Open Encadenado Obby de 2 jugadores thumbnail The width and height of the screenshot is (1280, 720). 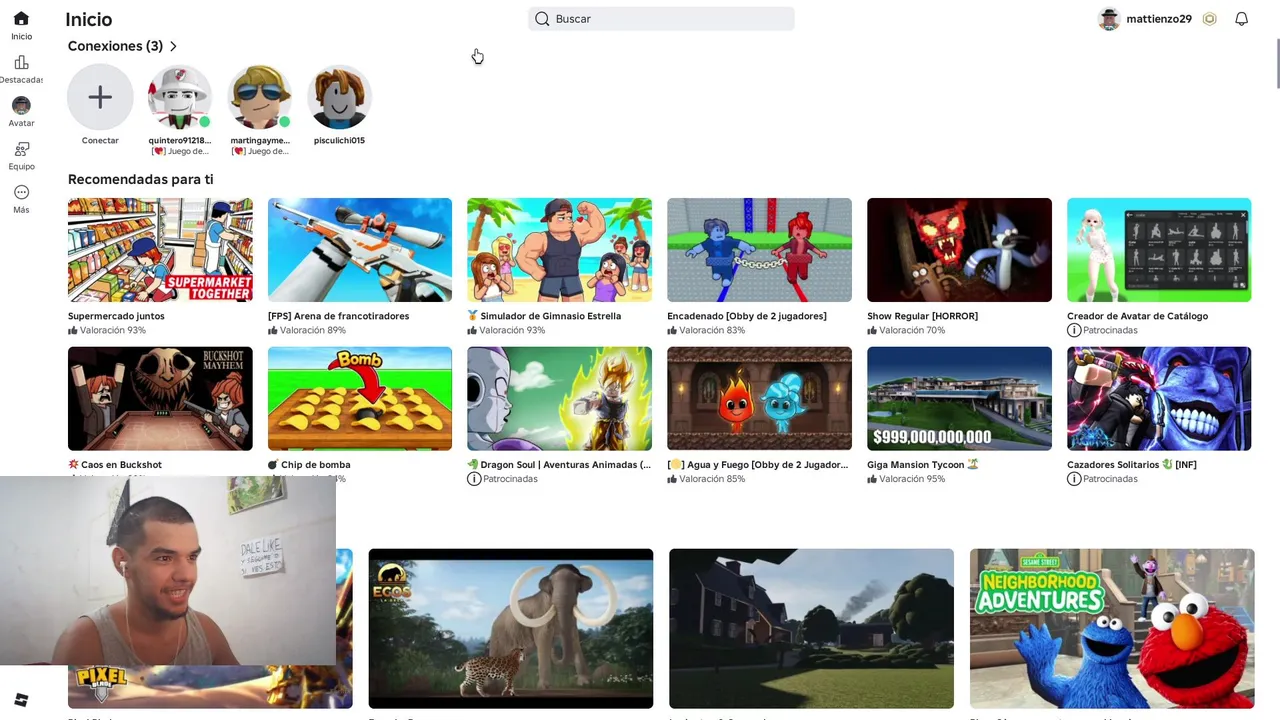[x=759, y=250]
